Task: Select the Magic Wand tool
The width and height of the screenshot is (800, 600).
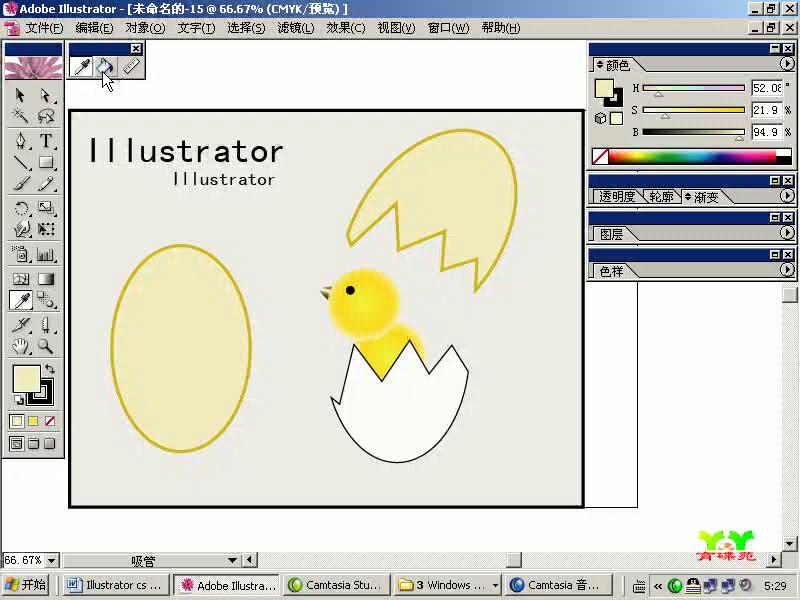Action: (x=20, y=117)
